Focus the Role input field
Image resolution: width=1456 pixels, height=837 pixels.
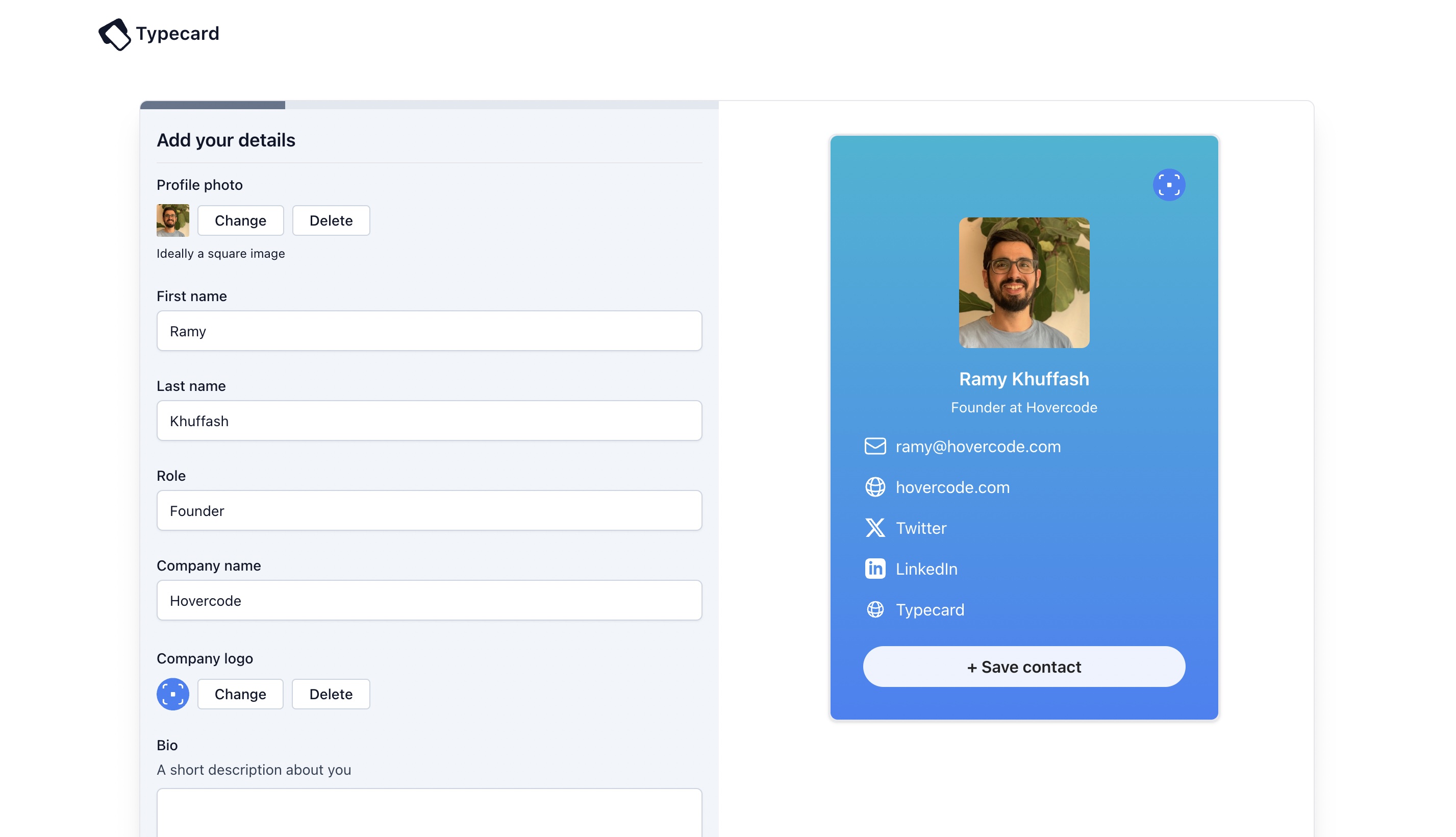(x=429, y=510)
